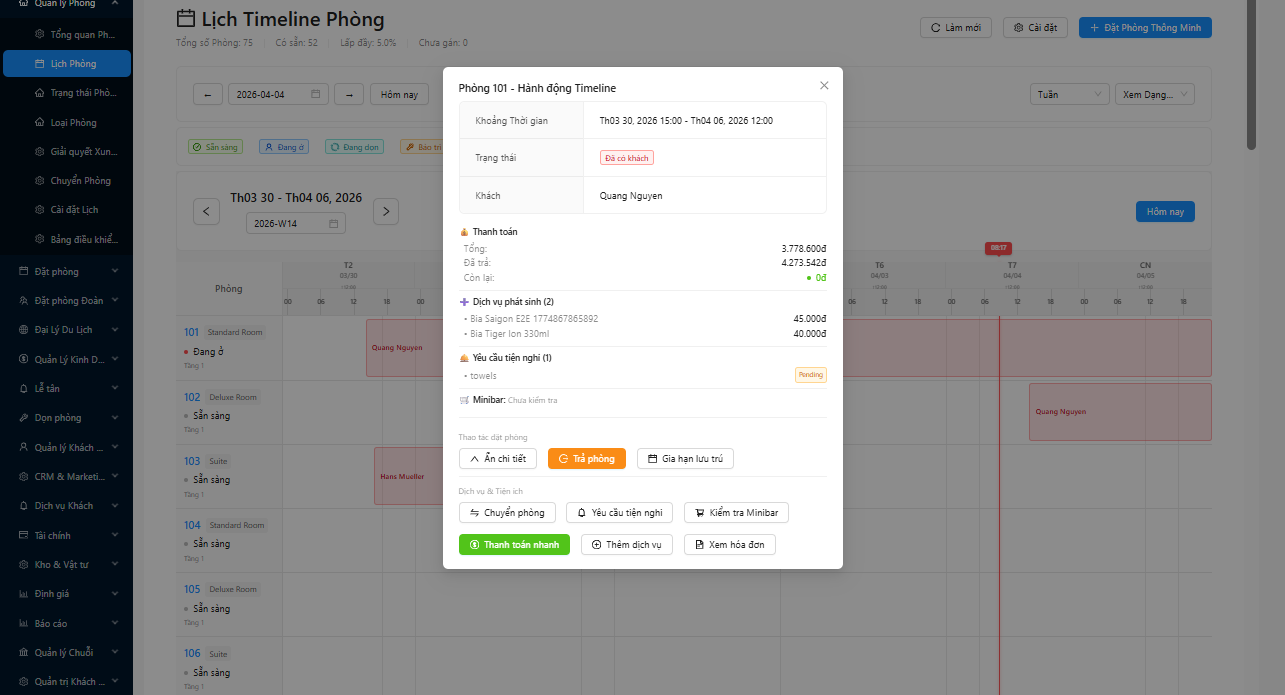This screenshot has width=1285, height=695.
Task: Click the Đã có khách status tag
Action: pos(627,158)
